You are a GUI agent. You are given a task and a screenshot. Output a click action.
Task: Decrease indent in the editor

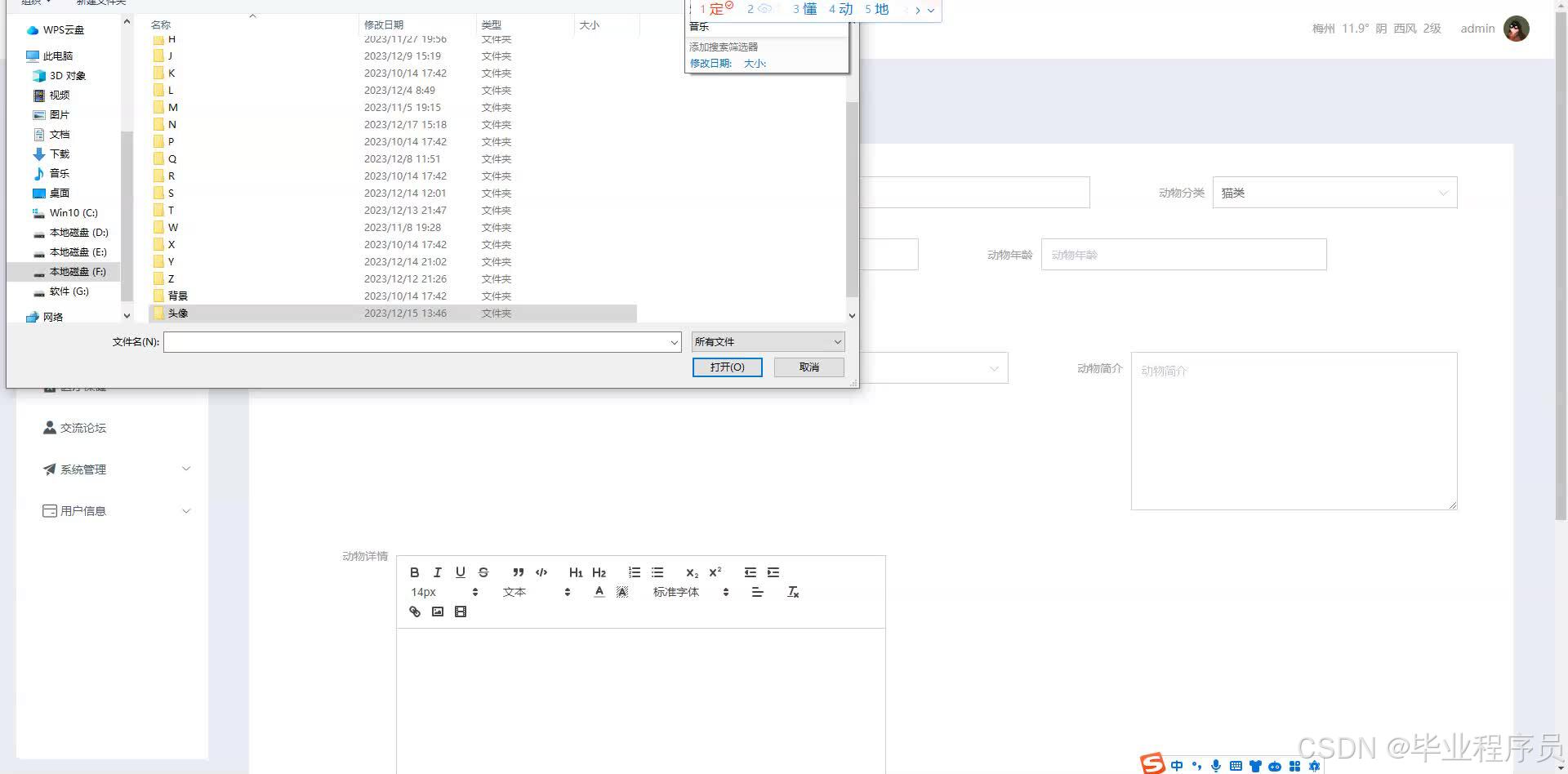click(751, 572)
